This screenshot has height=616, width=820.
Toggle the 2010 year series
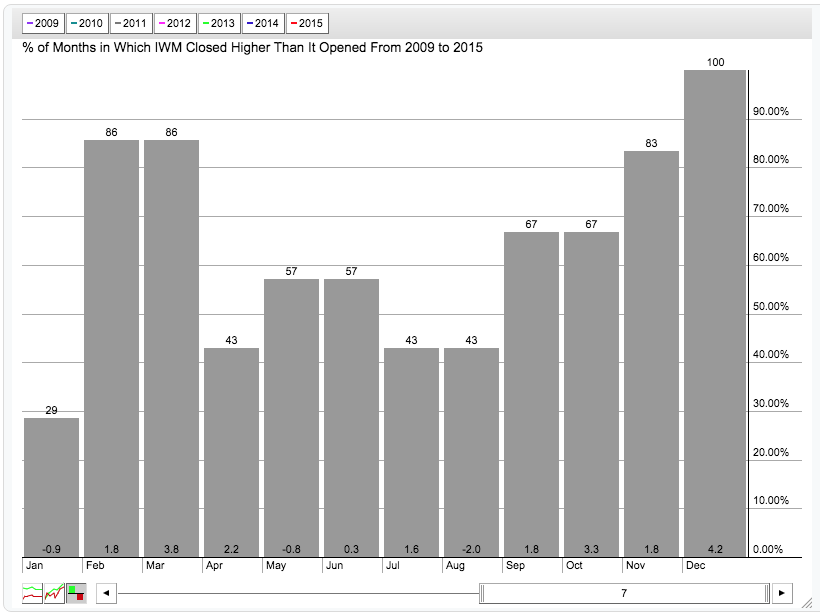87,24
